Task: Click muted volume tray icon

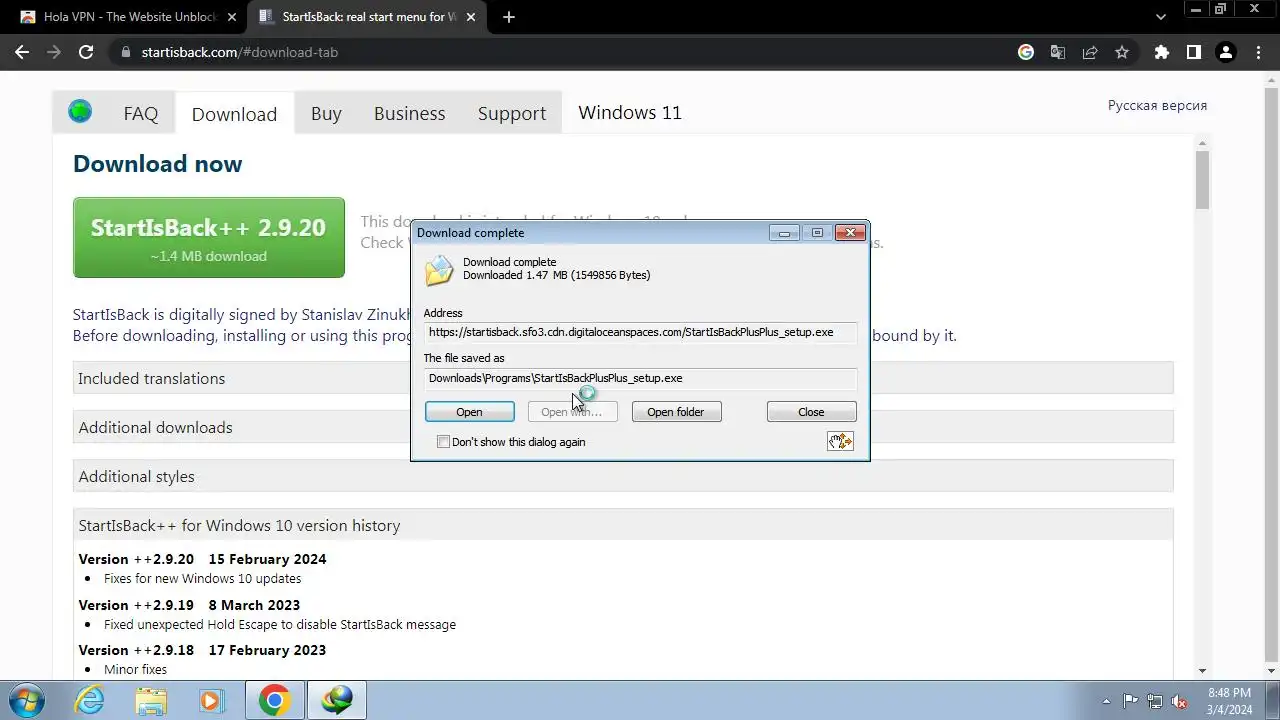Action: click(x=1179, y=701)
